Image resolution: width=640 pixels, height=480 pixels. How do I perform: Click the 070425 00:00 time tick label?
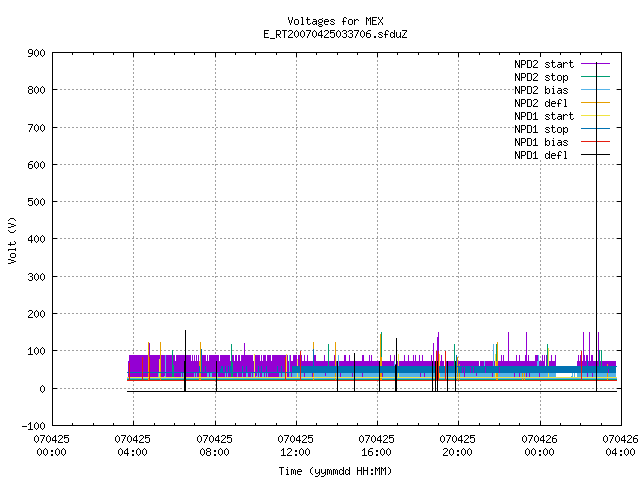pos(51,446)
